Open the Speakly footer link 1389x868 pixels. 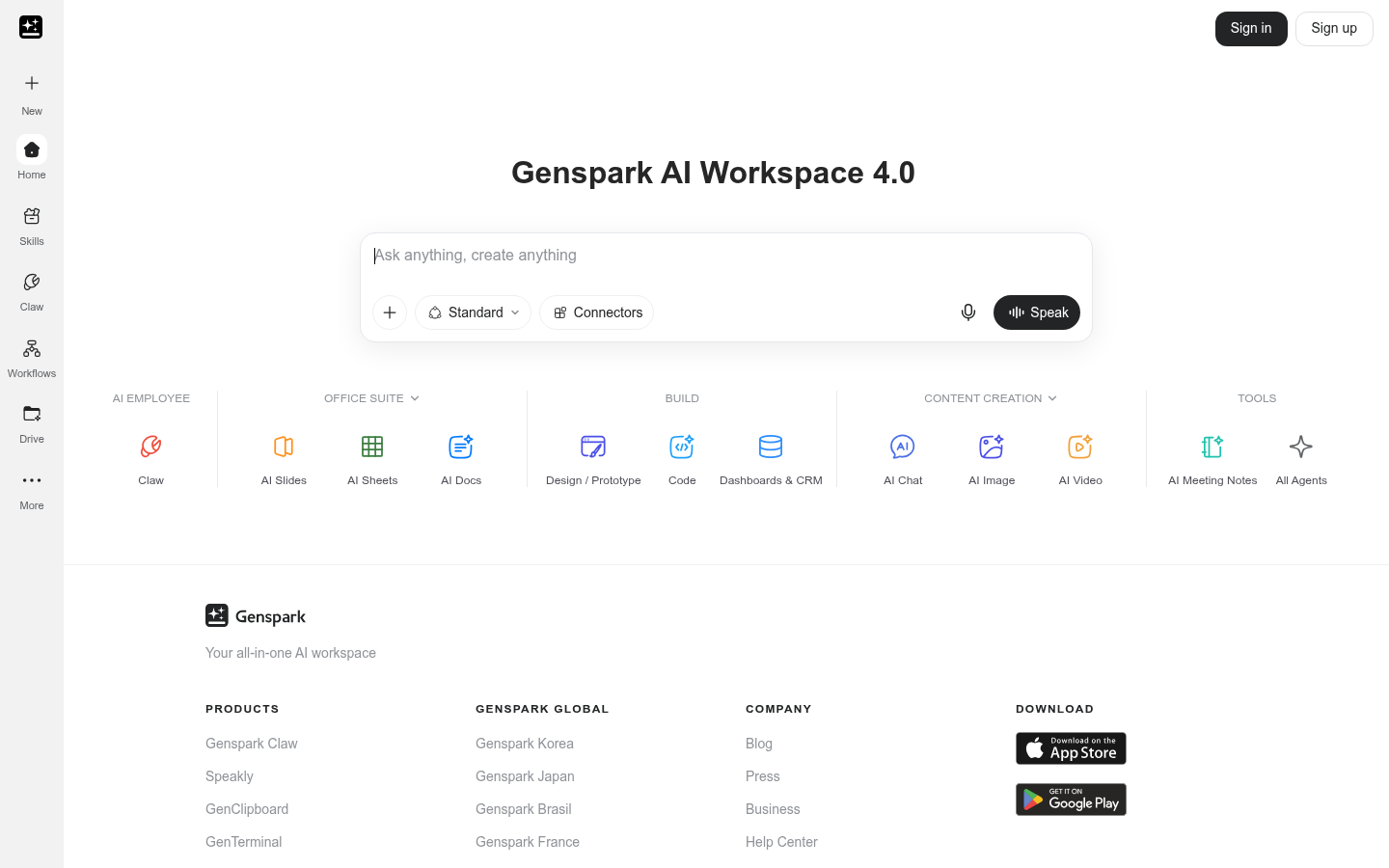[x=230, y=776]
